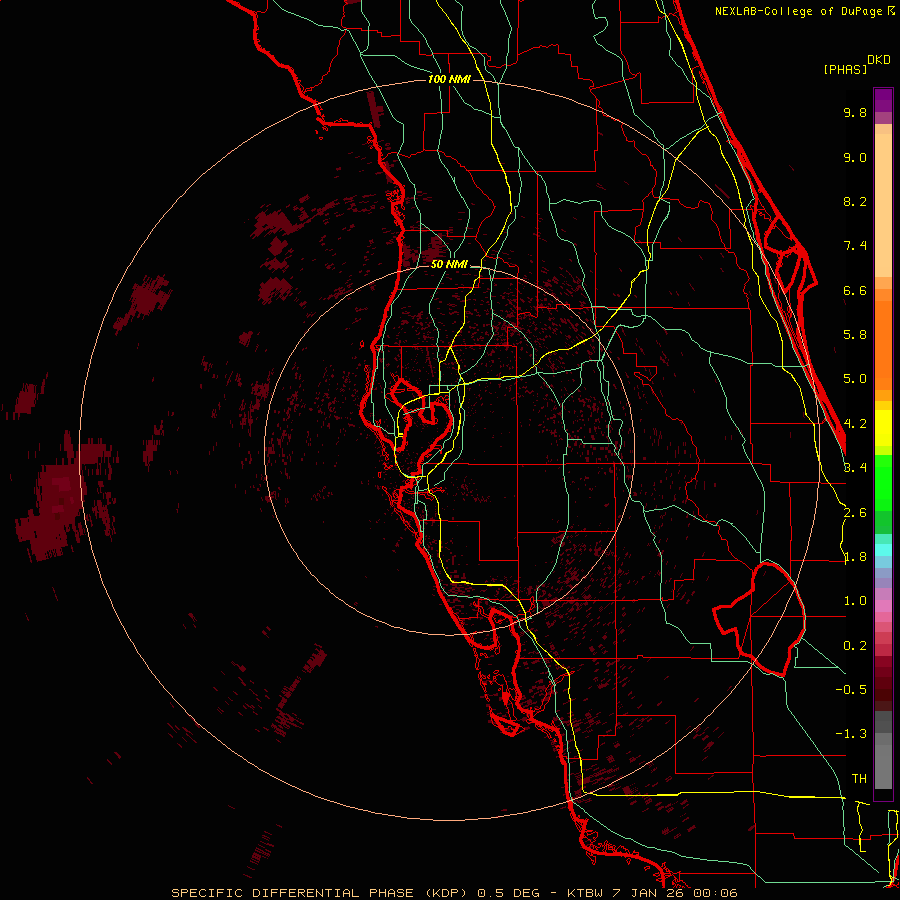Pick the orange band of the color scale

click(883, 344)
